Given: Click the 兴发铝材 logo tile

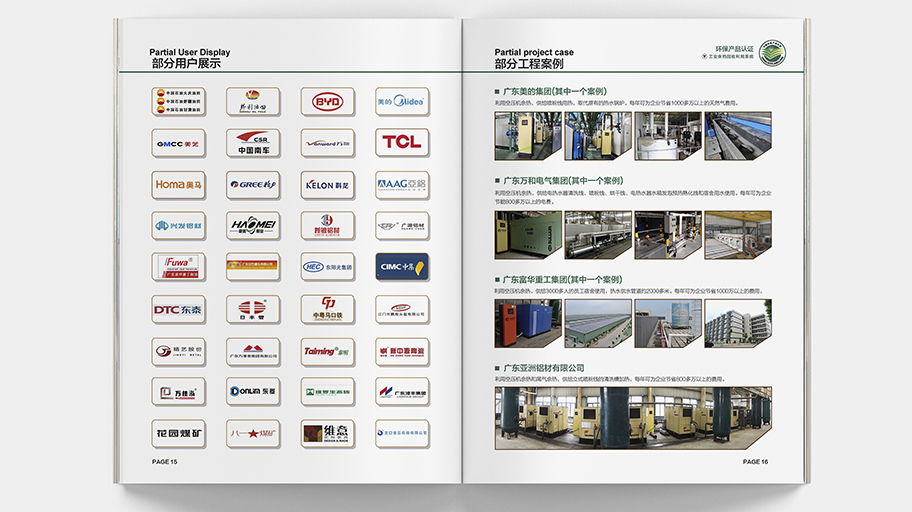Looking at the screenshot, I should [179, 226].
